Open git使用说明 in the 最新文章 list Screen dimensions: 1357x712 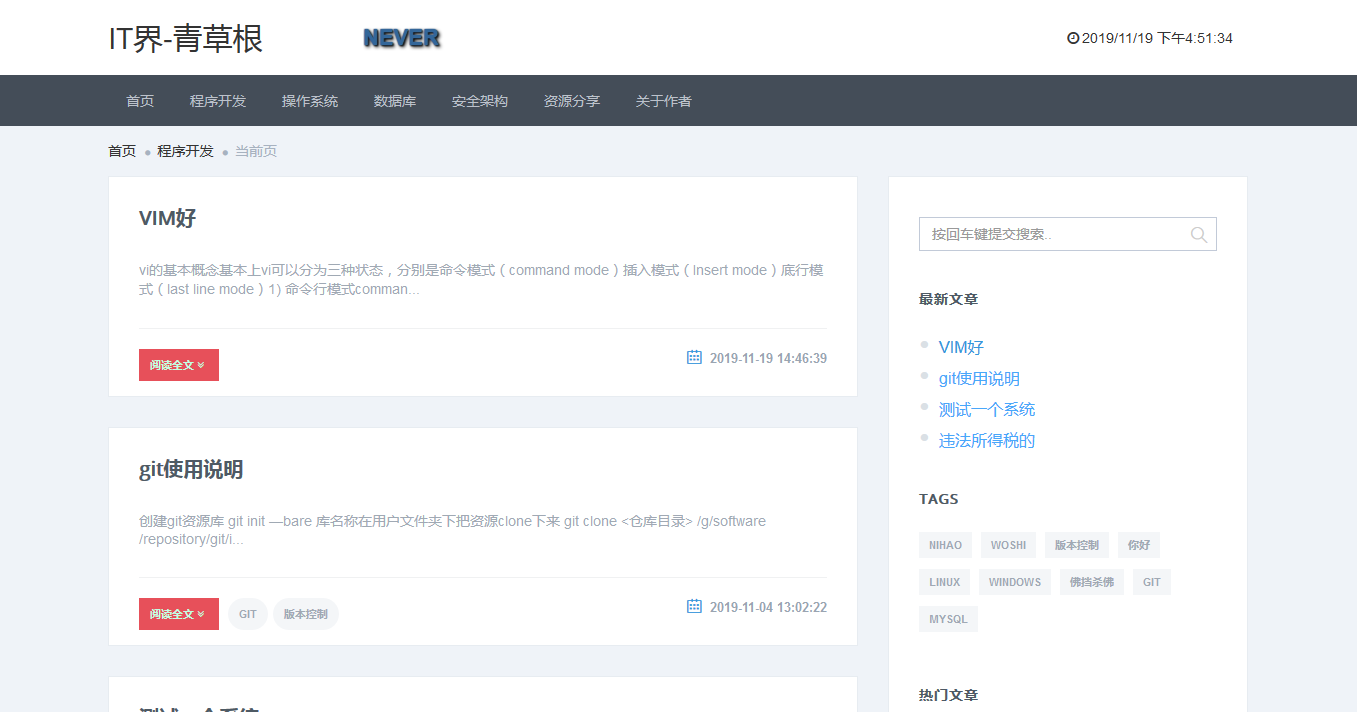point(979,378)
